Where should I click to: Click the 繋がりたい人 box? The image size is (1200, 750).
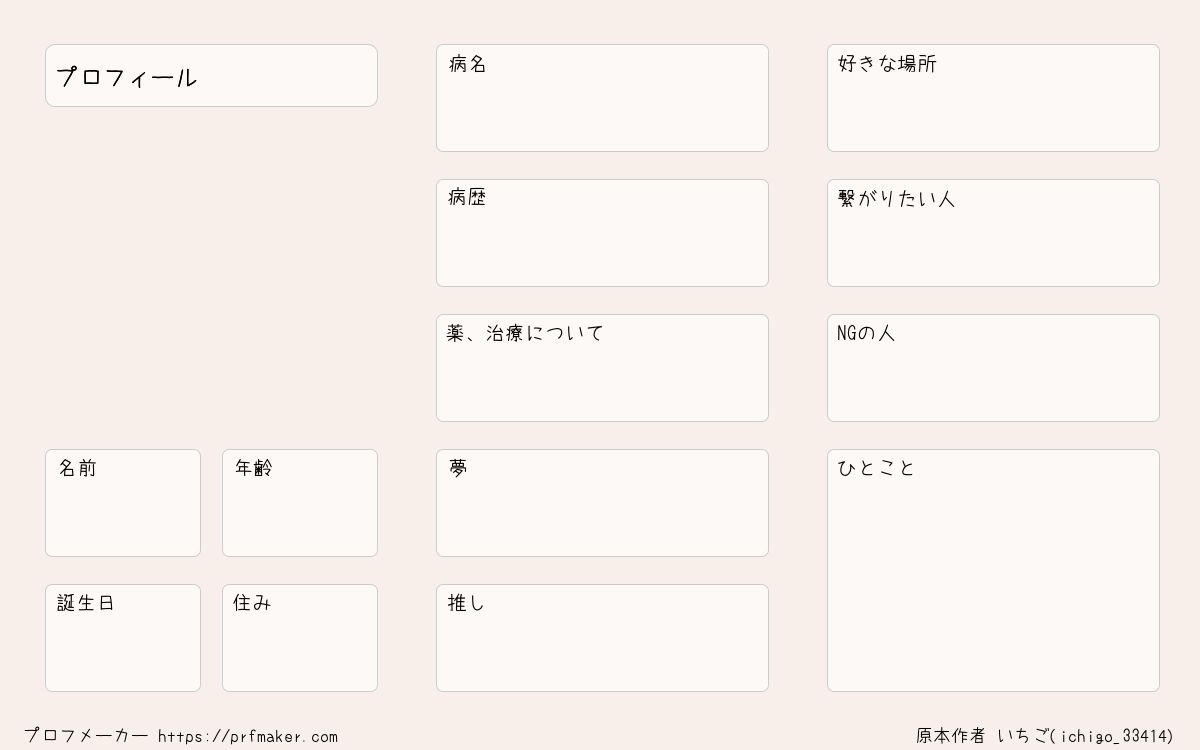point(993,233)
